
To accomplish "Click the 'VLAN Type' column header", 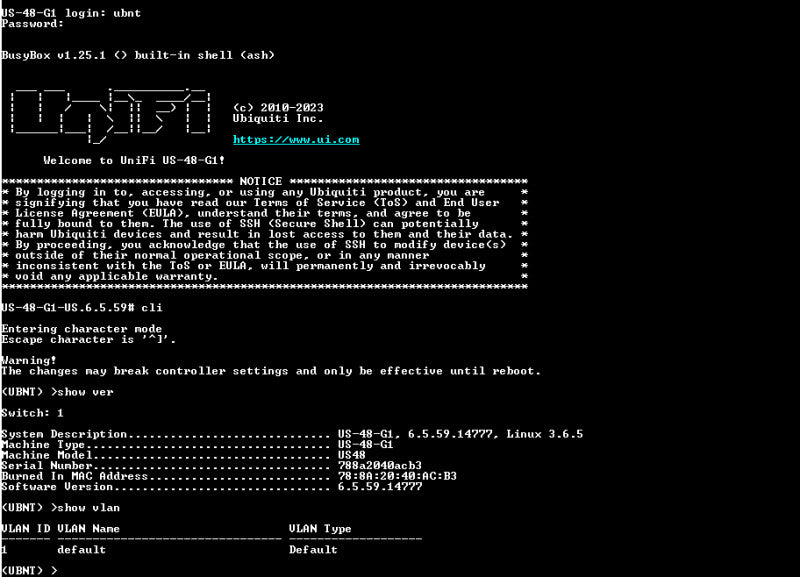I will 320,529.
